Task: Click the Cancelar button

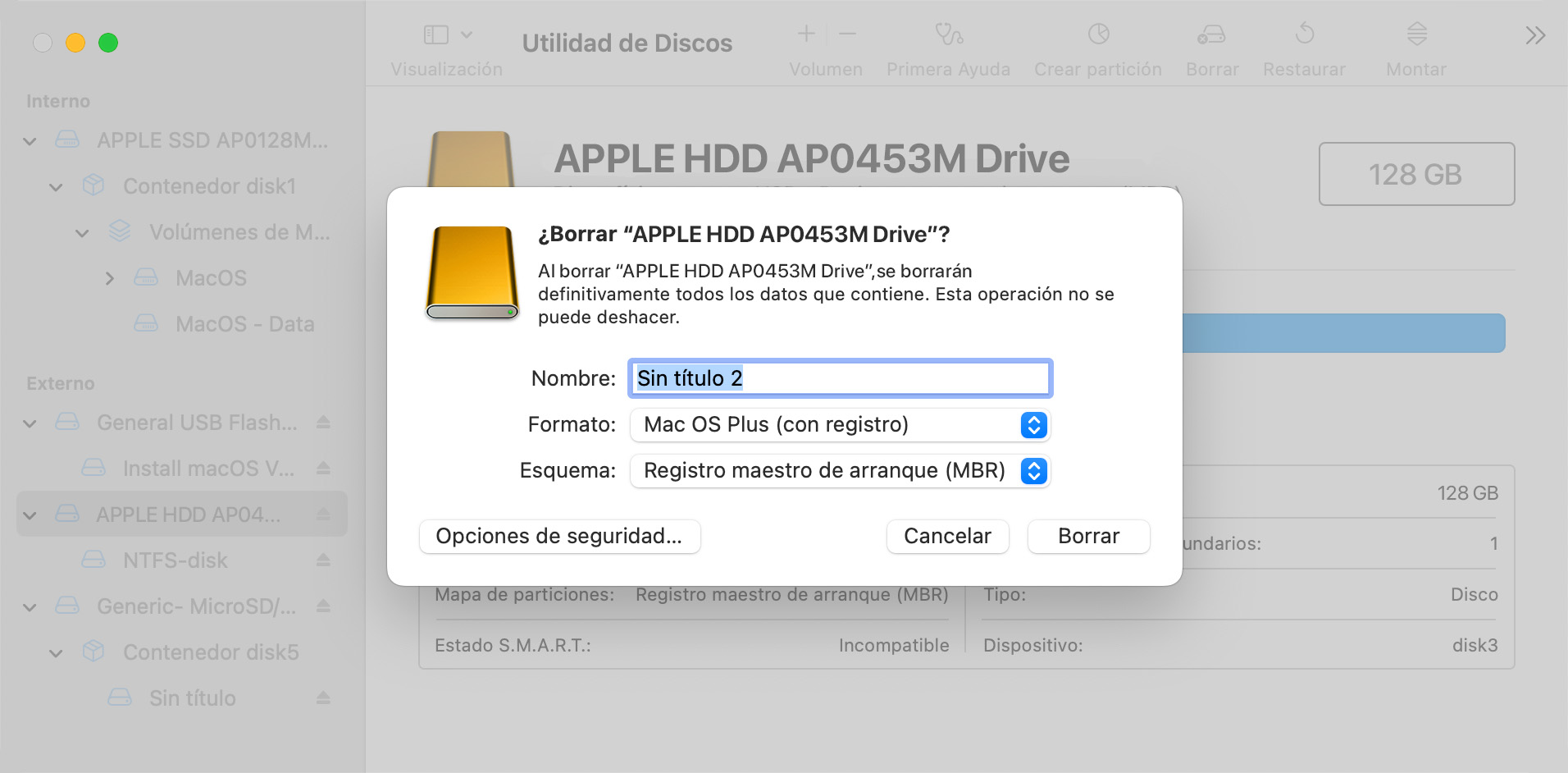Action: coord(947,536)
